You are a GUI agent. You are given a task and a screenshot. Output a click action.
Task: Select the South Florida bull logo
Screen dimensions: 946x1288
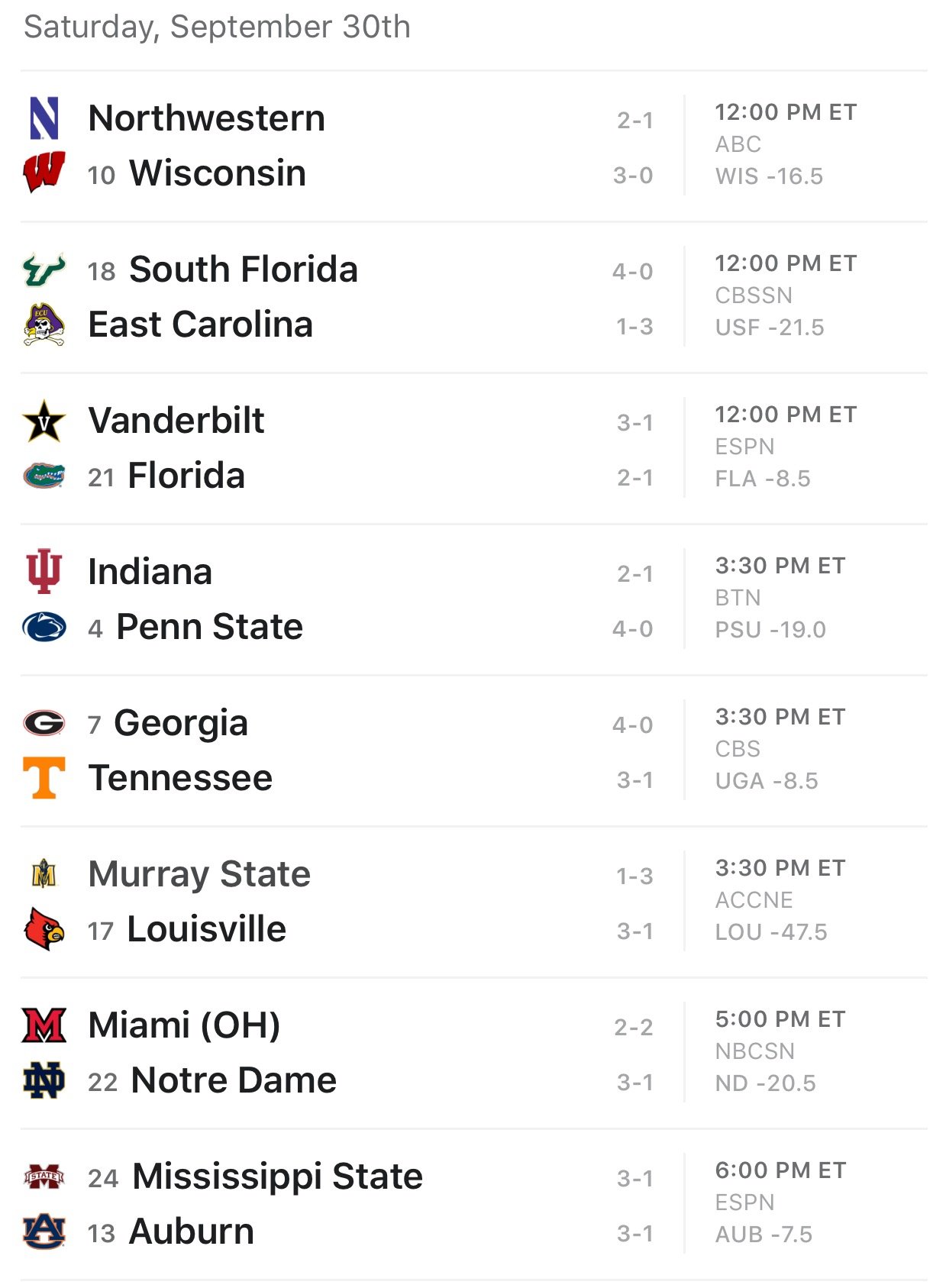coord(44,270)
